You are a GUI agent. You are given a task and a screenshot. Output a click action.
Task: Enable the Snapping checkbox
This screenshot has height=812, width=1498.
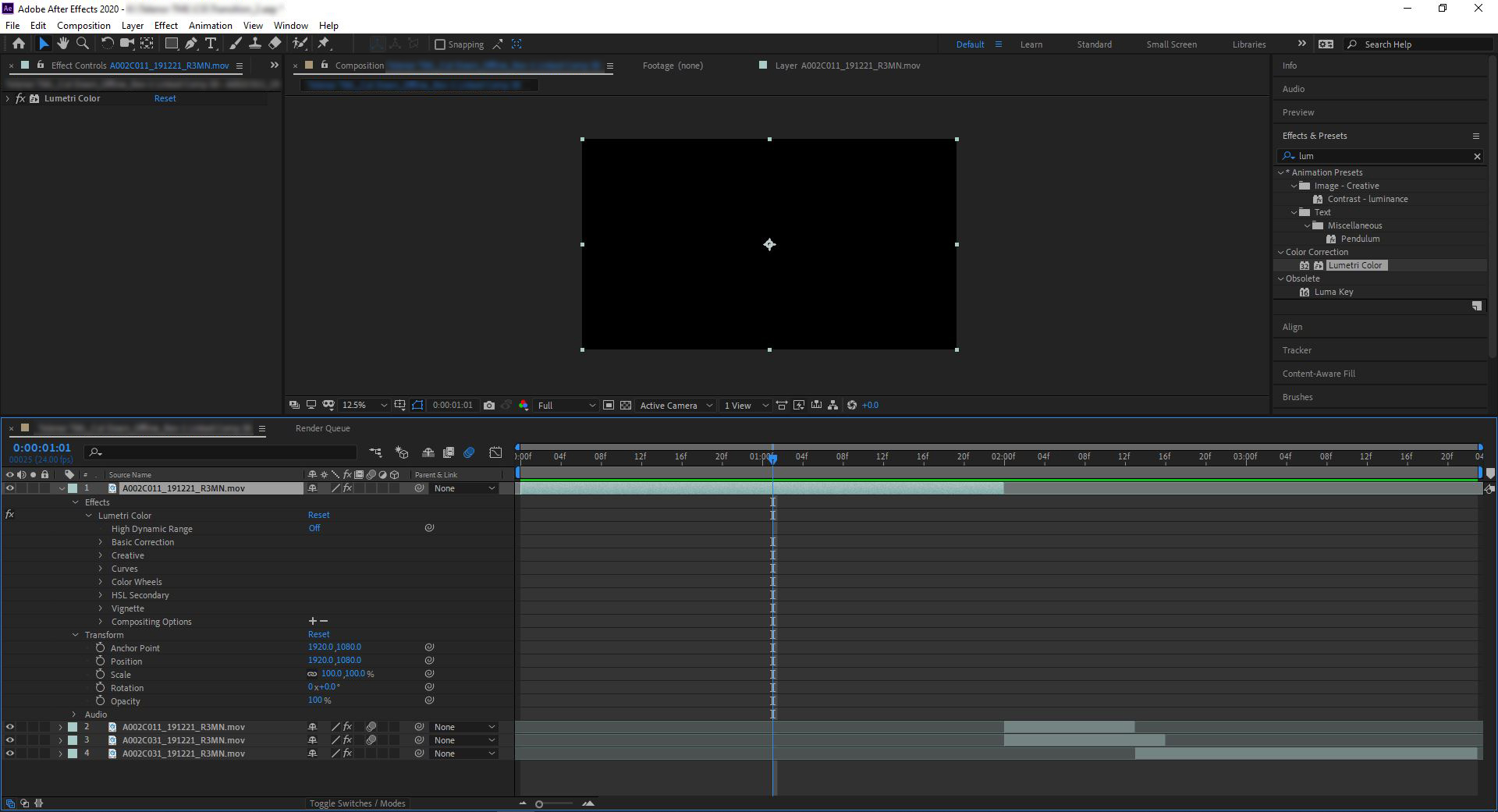coord(441,44)
